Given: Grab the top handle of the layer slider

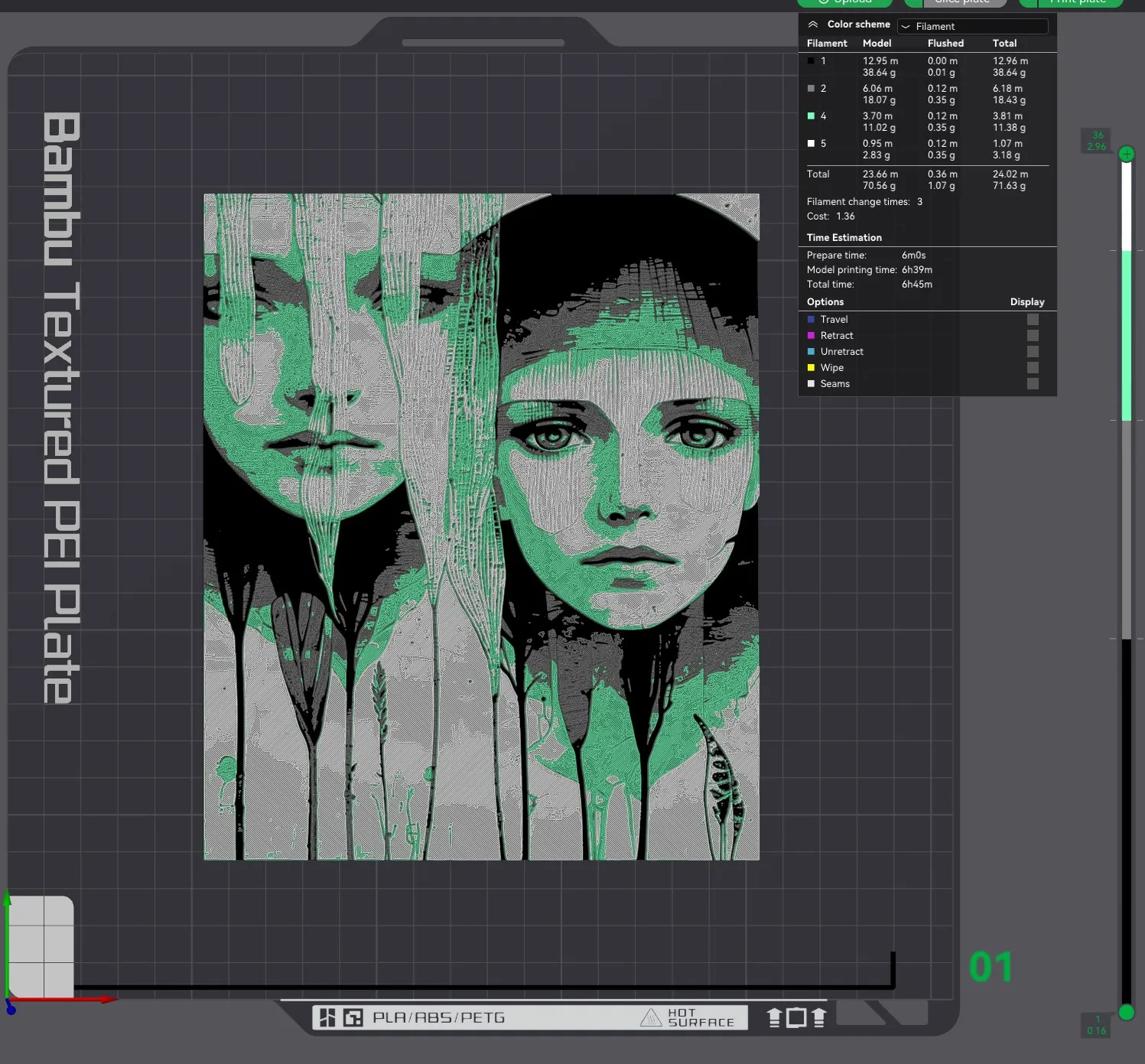Looking at the screenshot, I should coord(1127,155).
